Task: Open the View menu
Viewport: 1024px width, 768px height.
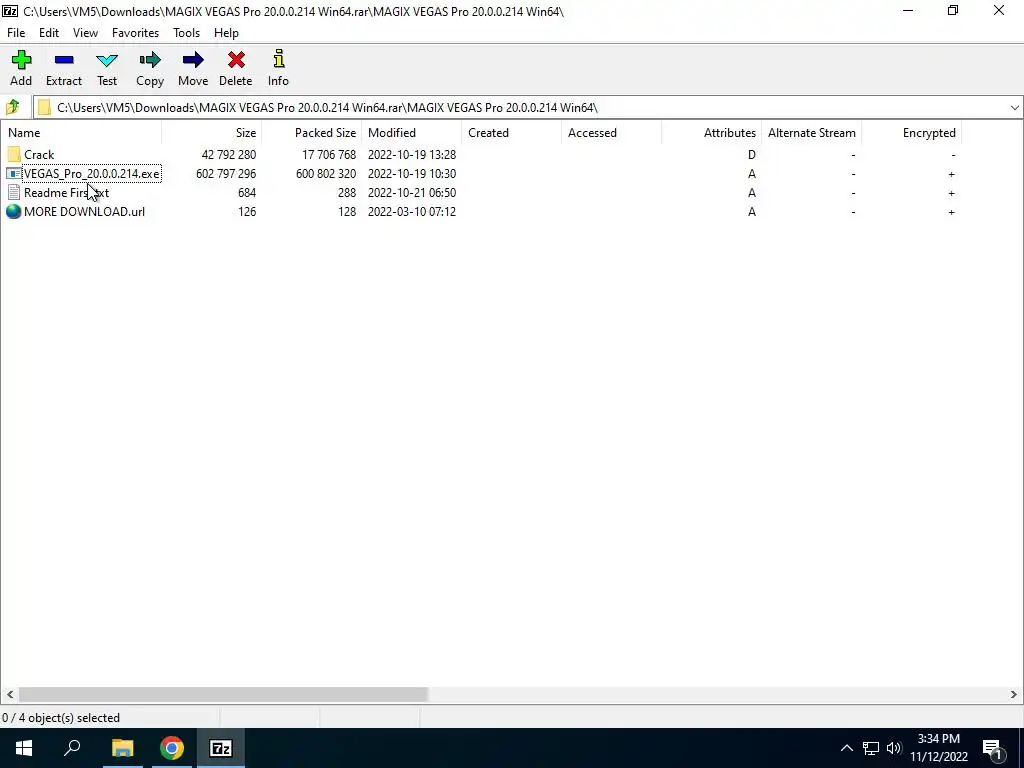Action: point(85,33)
